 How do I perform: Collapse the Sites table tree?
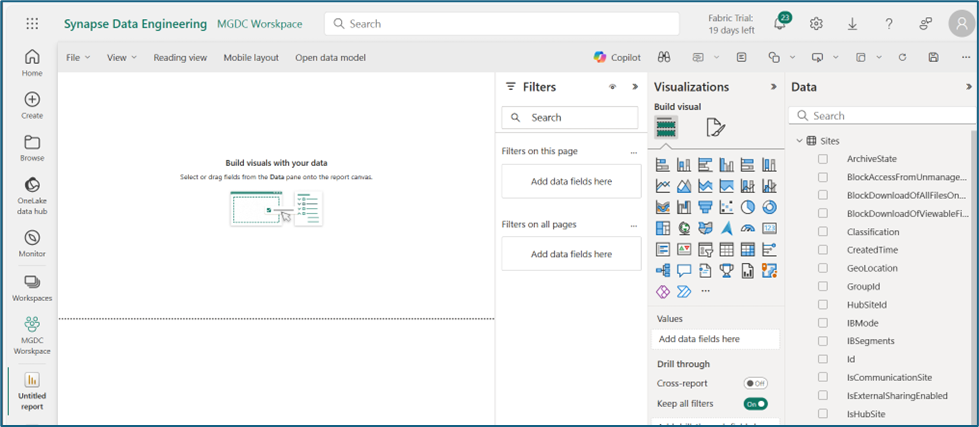799,141
